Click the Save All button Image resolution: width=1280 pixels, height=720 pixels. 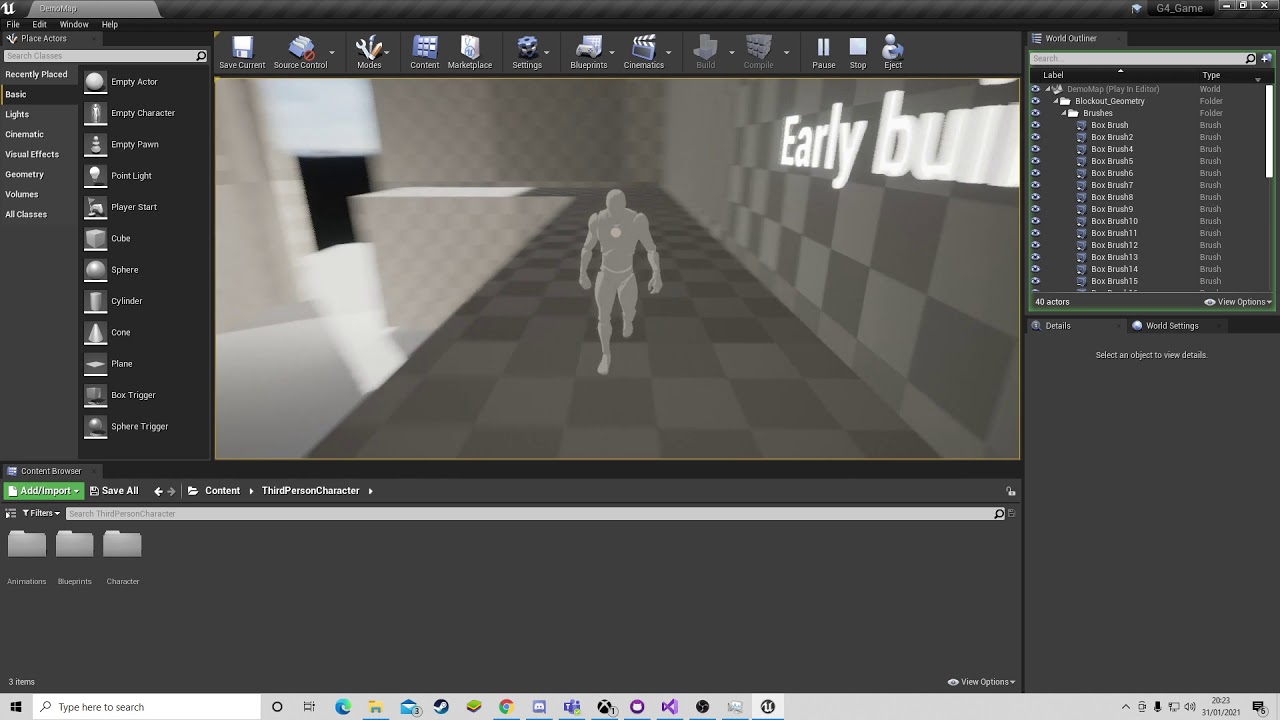click(x=113, y=491)
